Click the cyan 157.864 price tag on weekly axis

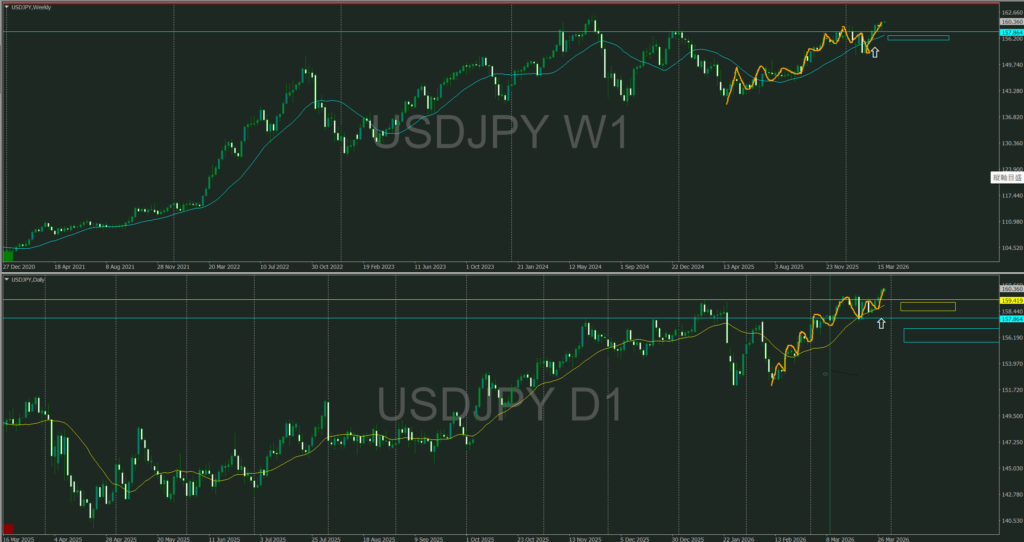(1010, 32)
